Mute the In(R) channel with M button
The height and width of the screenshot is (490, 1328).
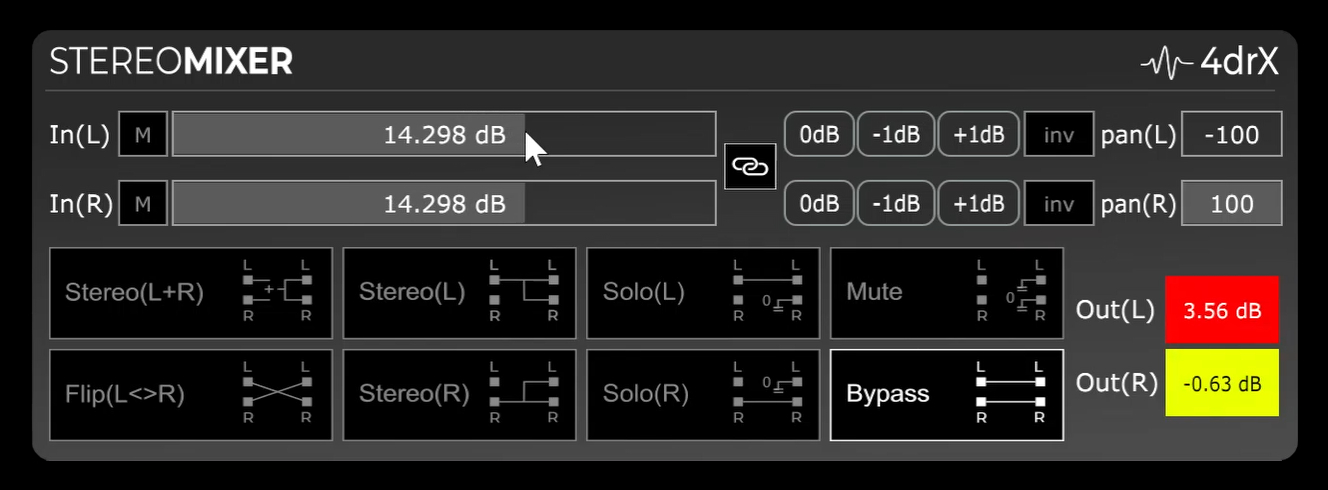click(143, 204)
